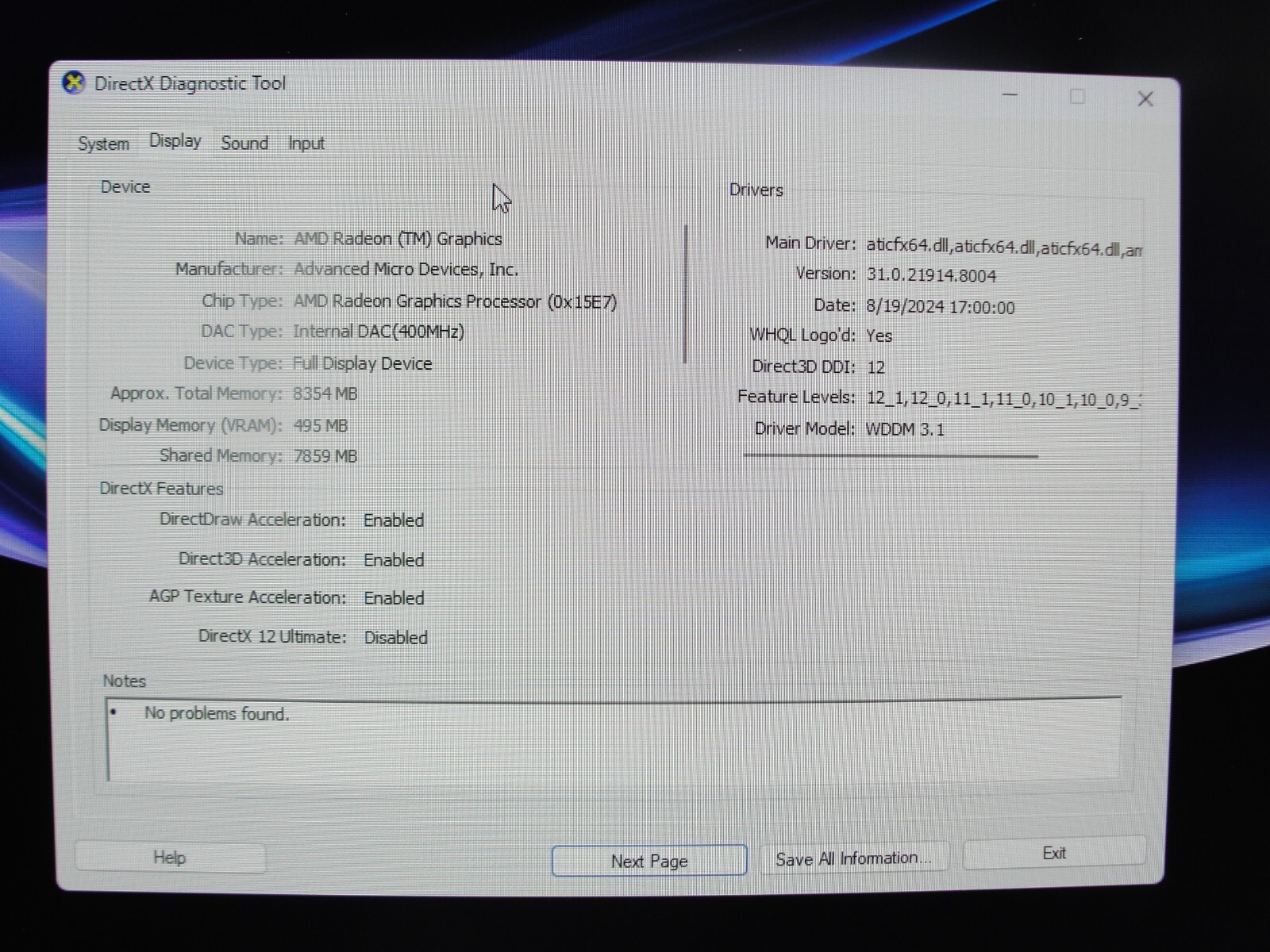Click the Driver Model 'WDDM 3.1' value

[905, 429]
